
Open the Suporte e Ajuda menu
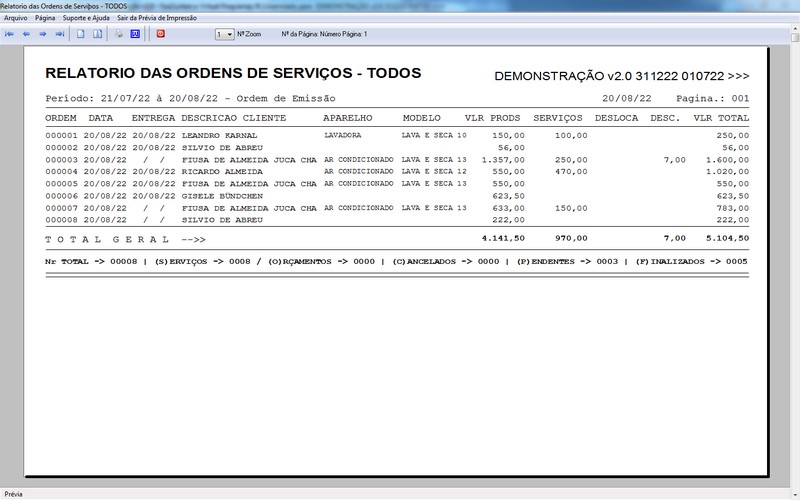(86, 18)
